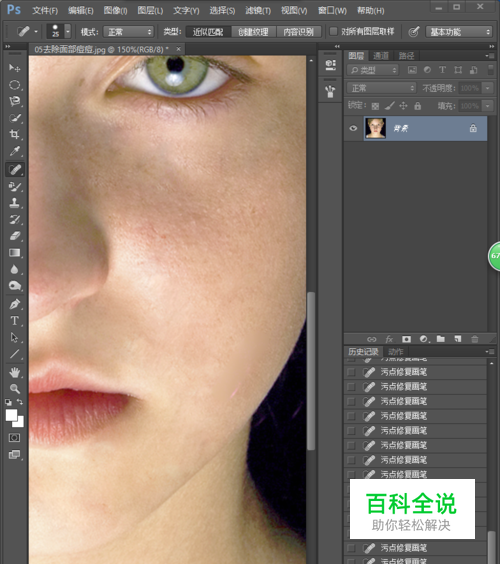Select the Pen tool
The image size is (500, 564).
click(14, 304)
